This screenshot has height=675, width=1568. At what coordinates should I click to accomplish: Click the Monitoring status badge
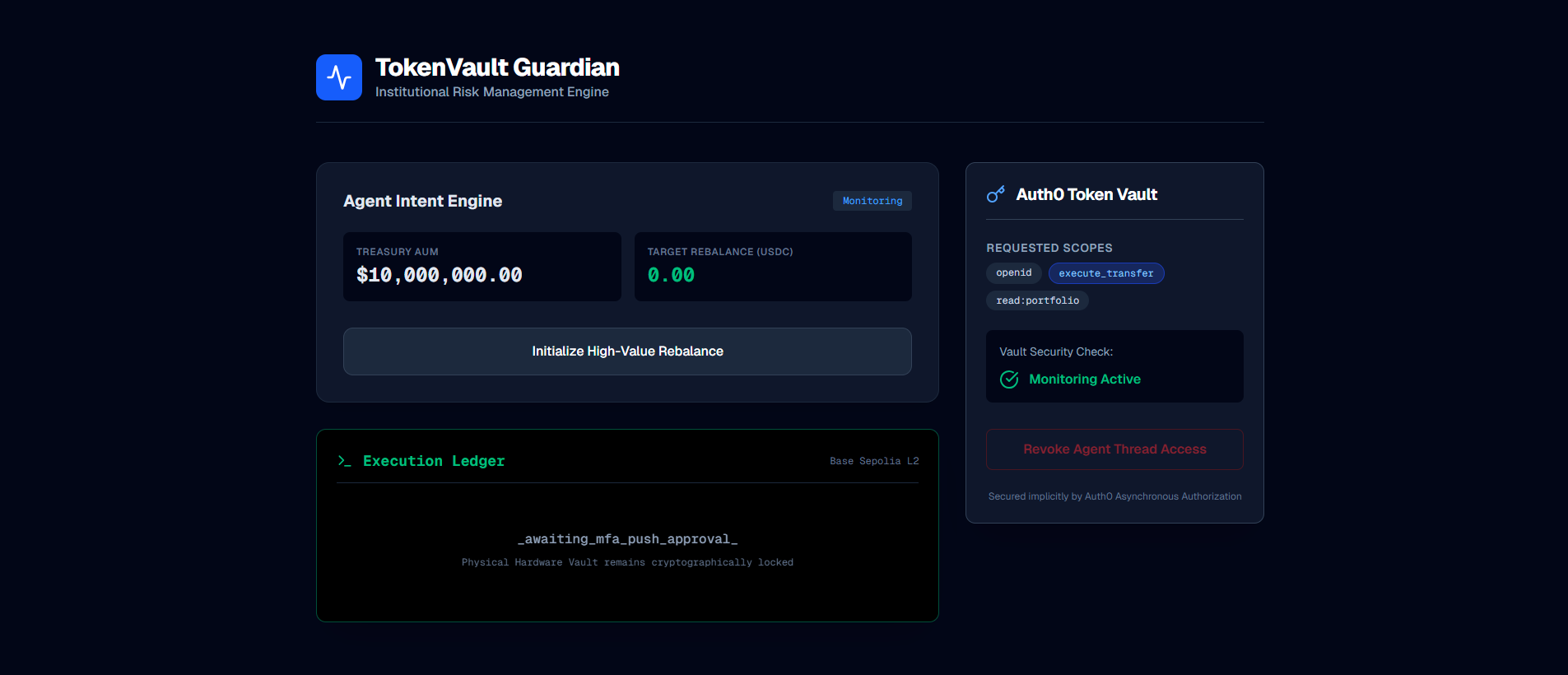872,201
